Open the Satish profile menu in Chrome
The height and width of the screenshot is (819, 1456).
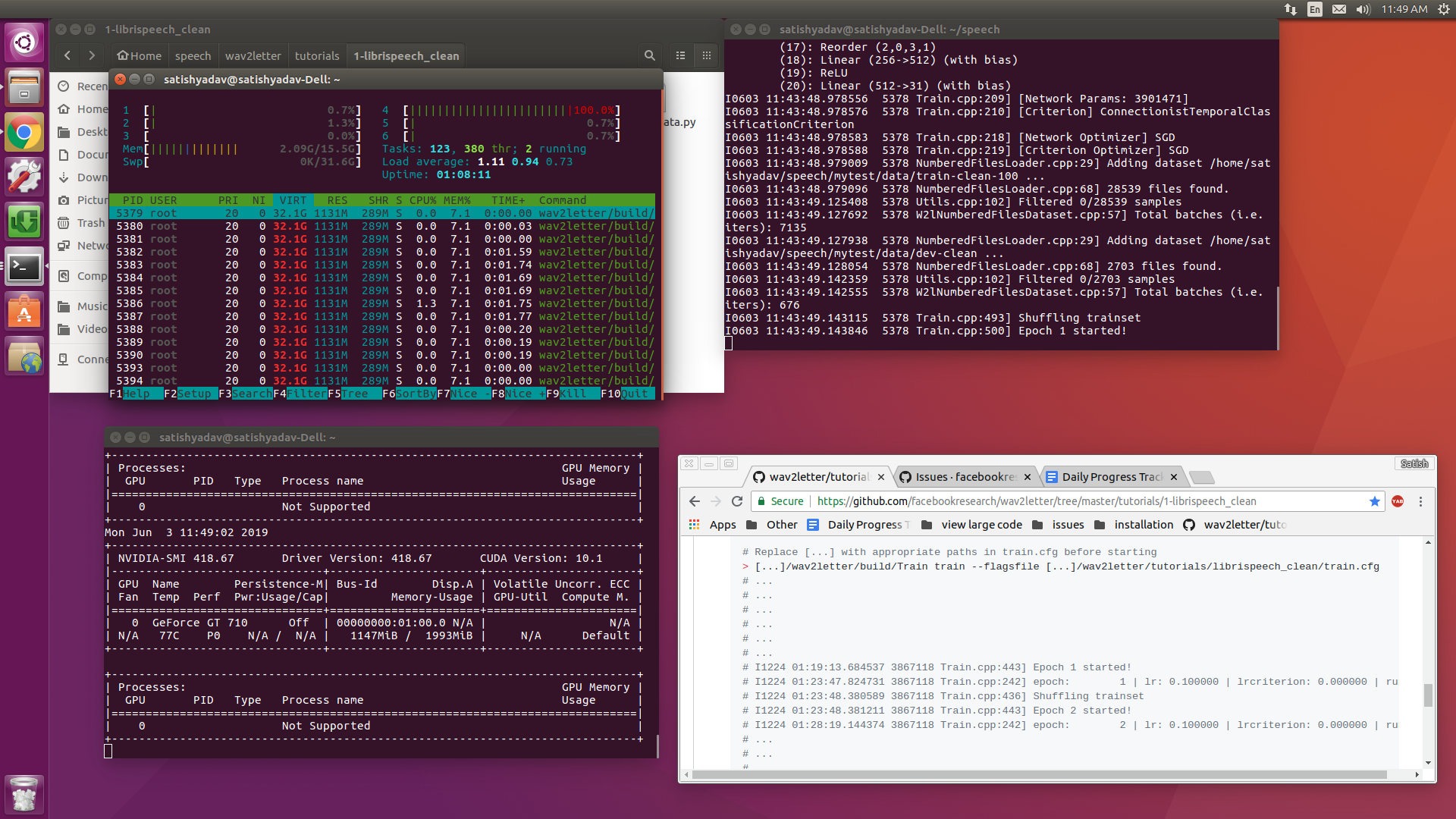coord(1414,463)
